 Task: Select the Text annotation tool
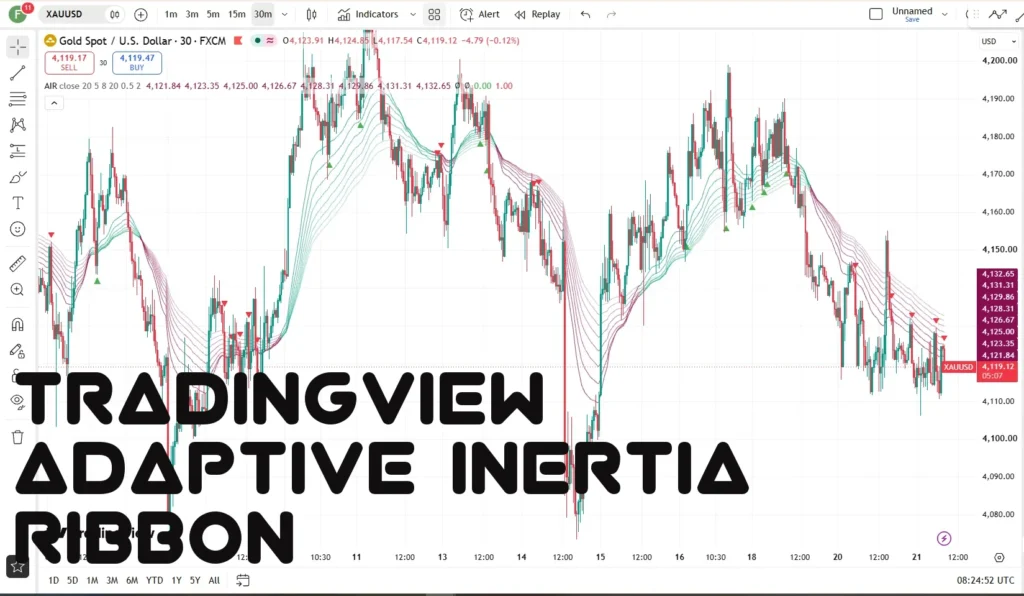pyautogui.click(x=18, y=203)
